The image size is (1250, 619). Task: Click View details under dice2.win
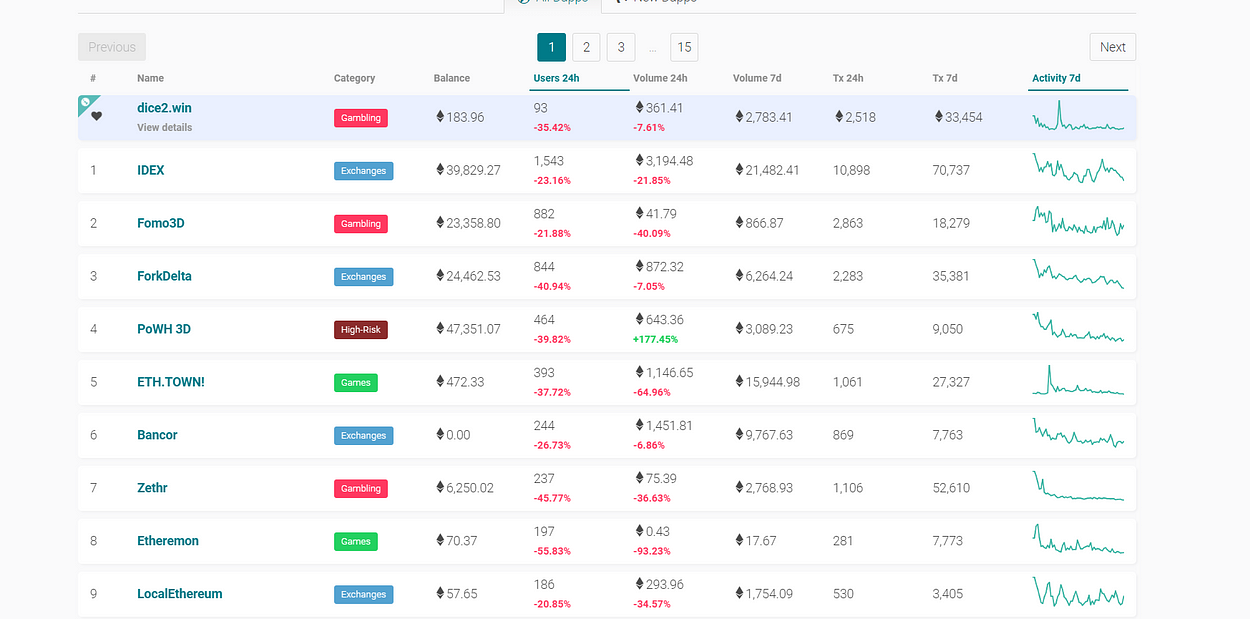[x=165, y=127]
